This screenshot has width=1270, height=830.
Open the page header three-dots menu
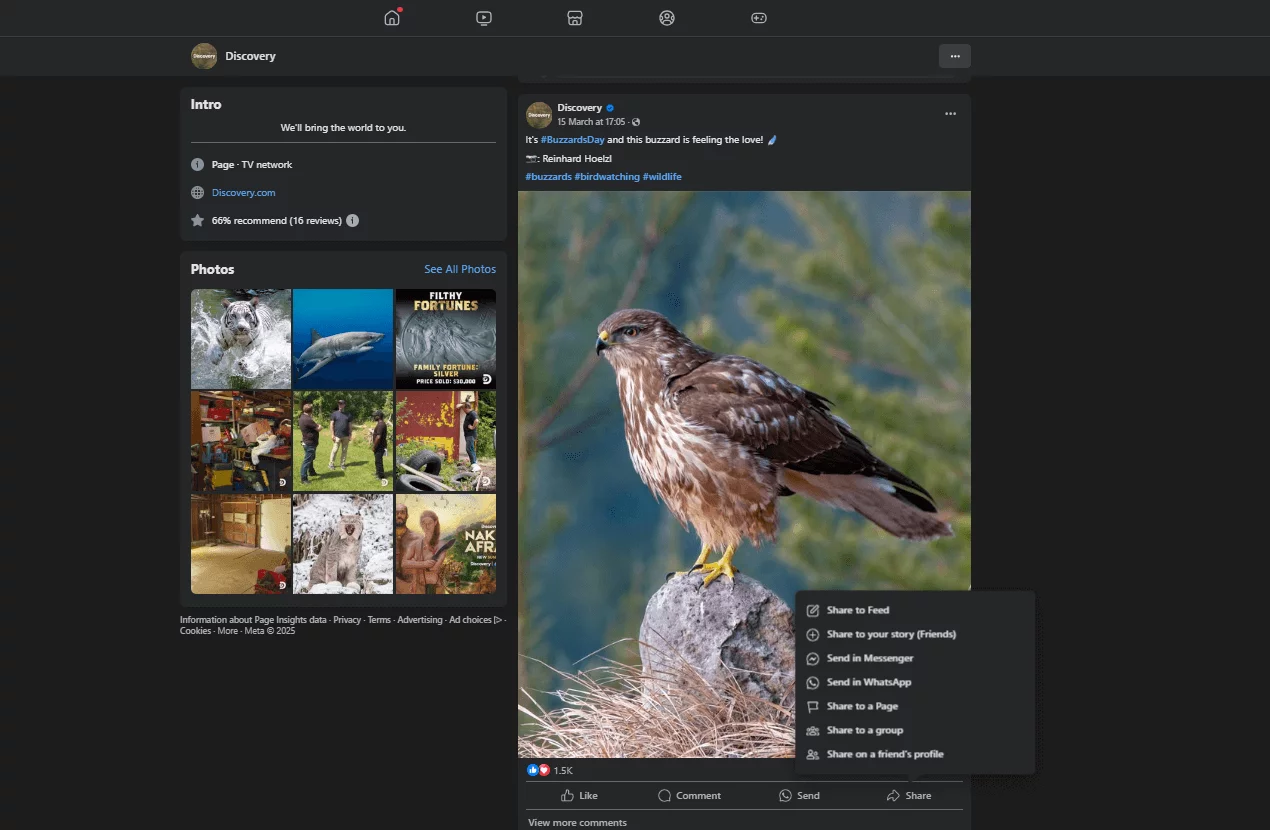pyautogui.click(x=955, y=56)
